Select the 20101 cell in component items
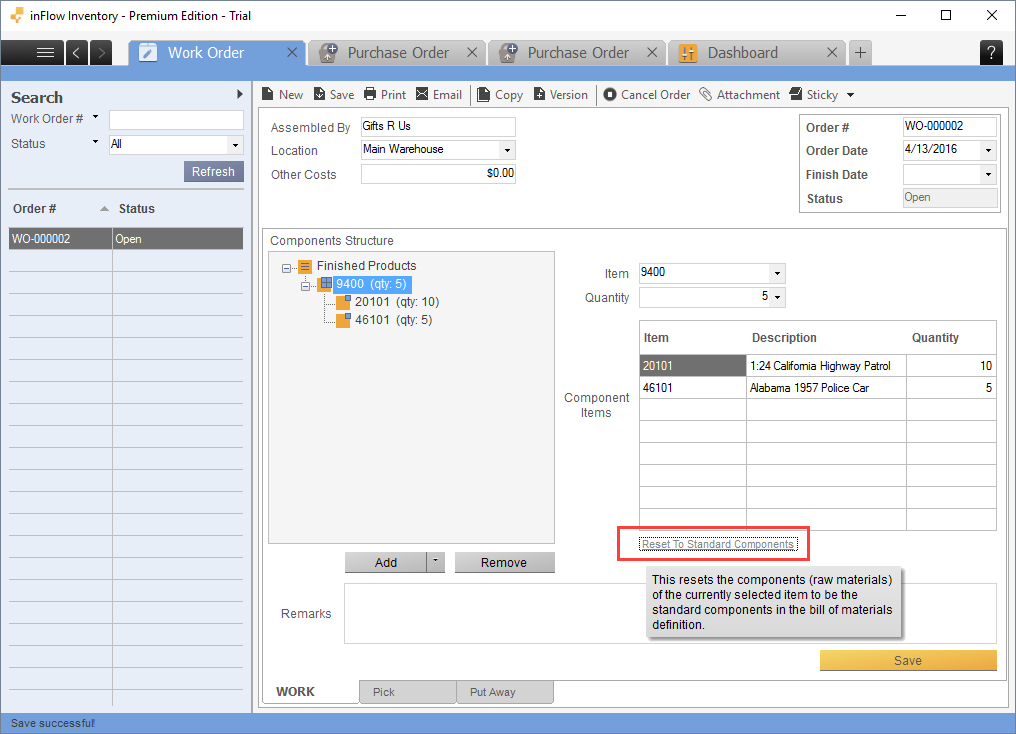The image size is (1016, 734). (693, 366)
